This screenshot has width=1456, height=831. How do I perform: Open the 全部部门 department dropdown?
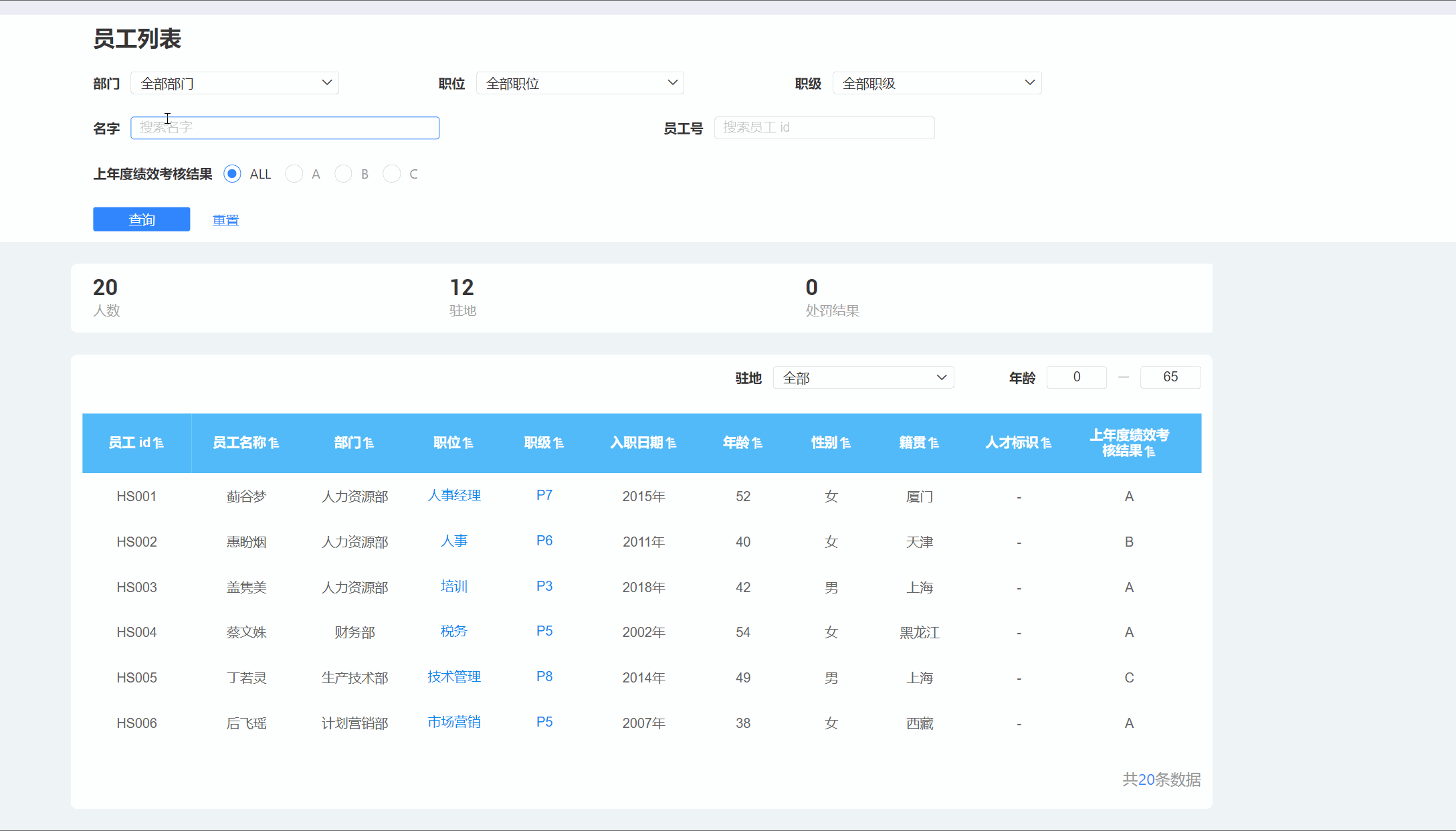tap(235, 83)
